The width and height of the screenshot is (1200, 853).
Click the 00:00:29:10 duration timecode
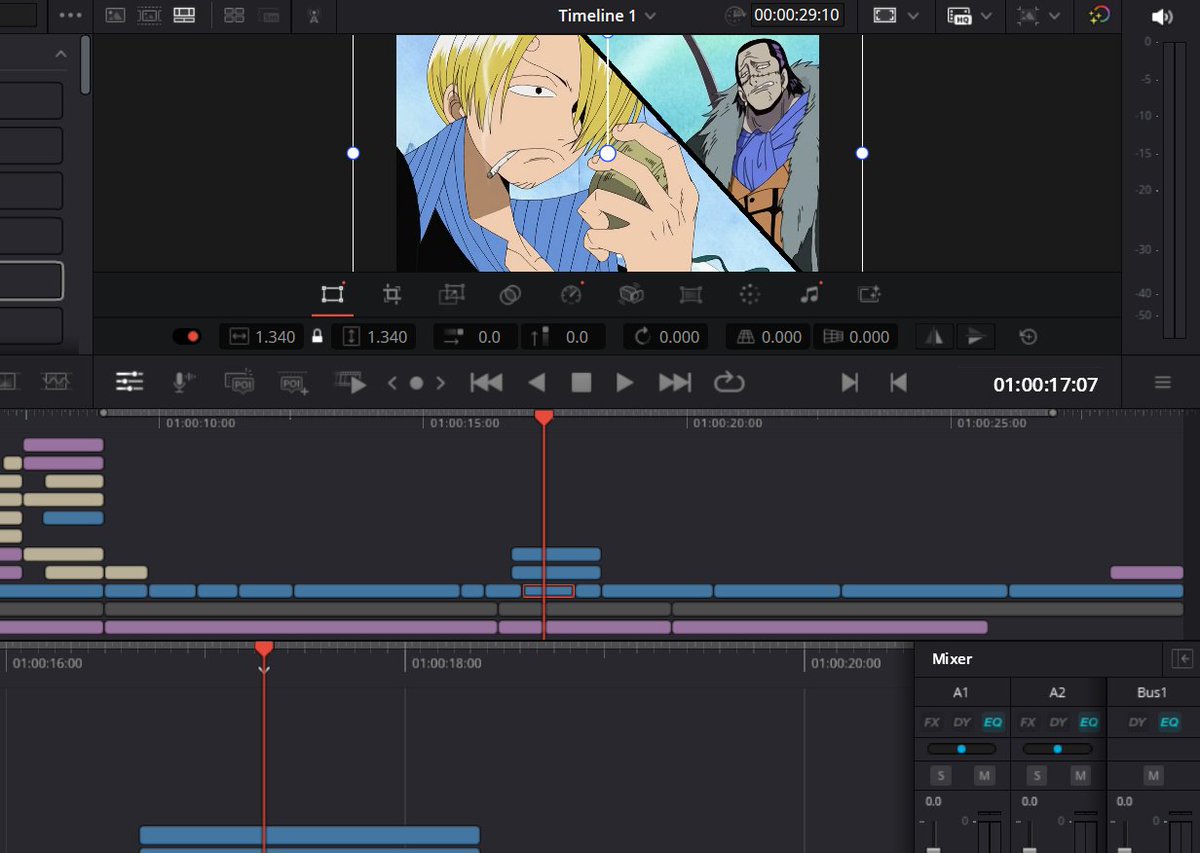(797, 15)
